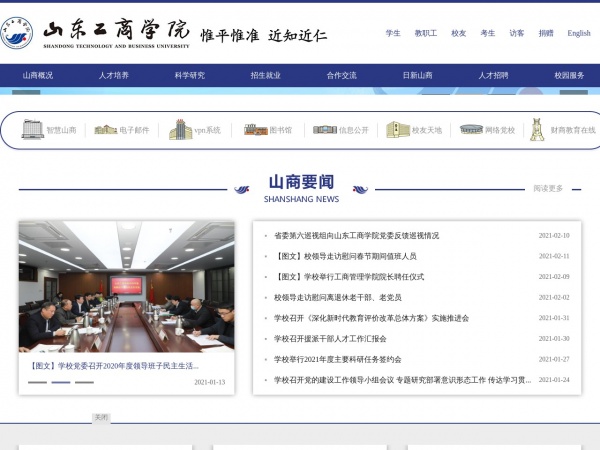This screenshot has width=600, height=450.
Task: Open the 招生就业 menu
Action: click(x=266, y=75)
